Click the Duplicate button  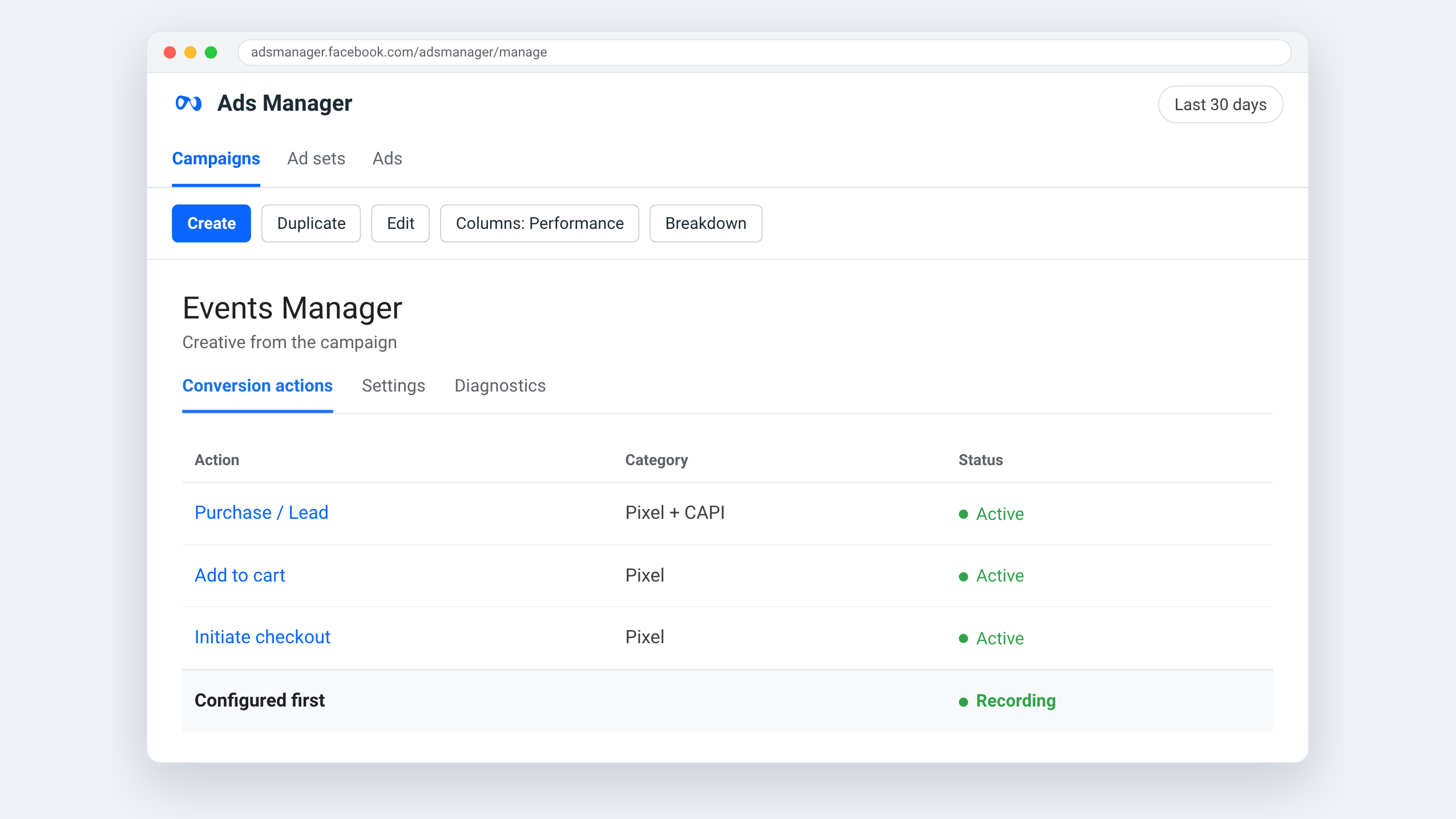click(311, 223)
